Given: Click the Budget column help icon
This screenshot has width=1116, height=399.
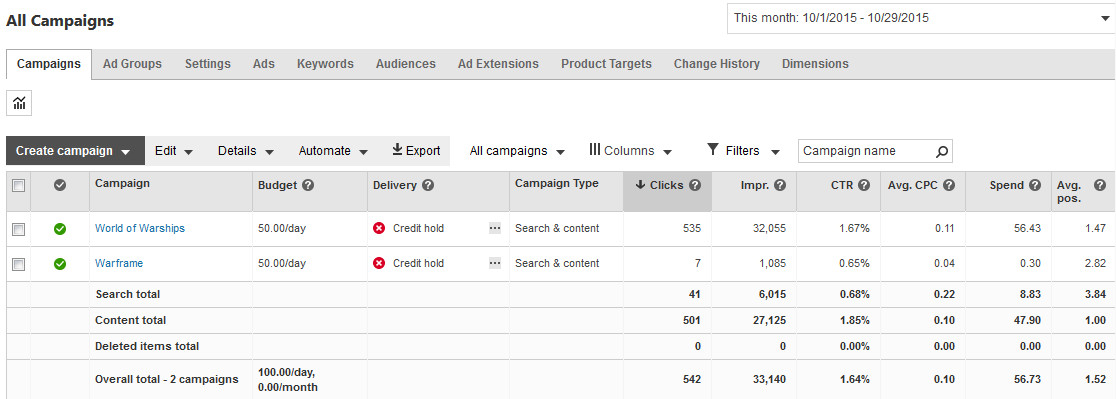Looking at the screenshot, I should point(308,185).
